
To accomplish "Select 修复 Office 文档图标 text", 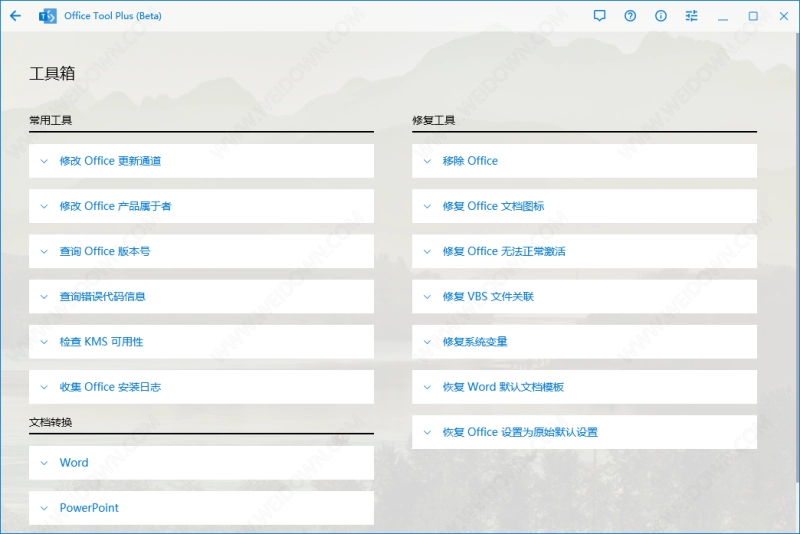I will [493, 206].
